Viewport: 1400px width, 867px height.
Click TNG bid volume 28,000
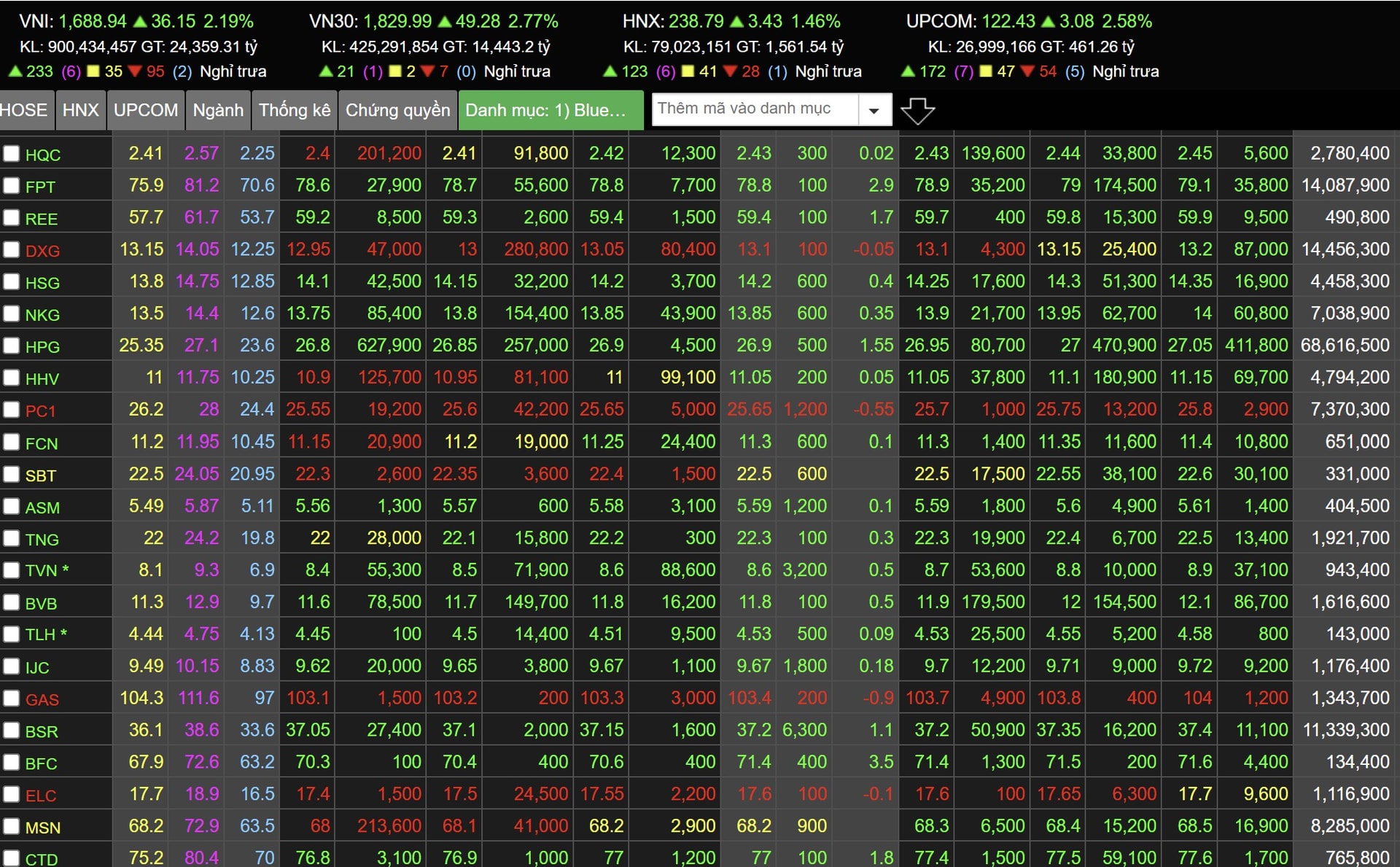[394, 538]
